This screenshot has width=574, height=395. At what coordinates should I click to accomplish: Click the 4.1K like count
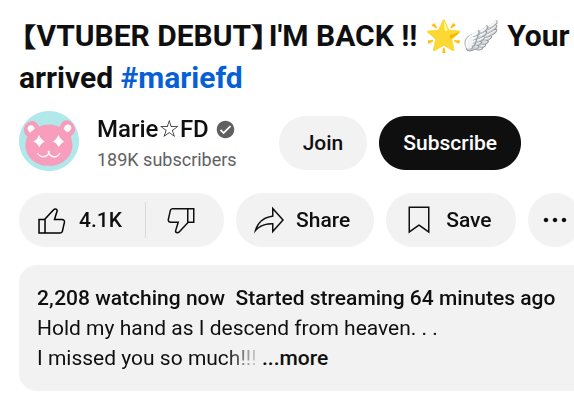click(x=101, y=220)
